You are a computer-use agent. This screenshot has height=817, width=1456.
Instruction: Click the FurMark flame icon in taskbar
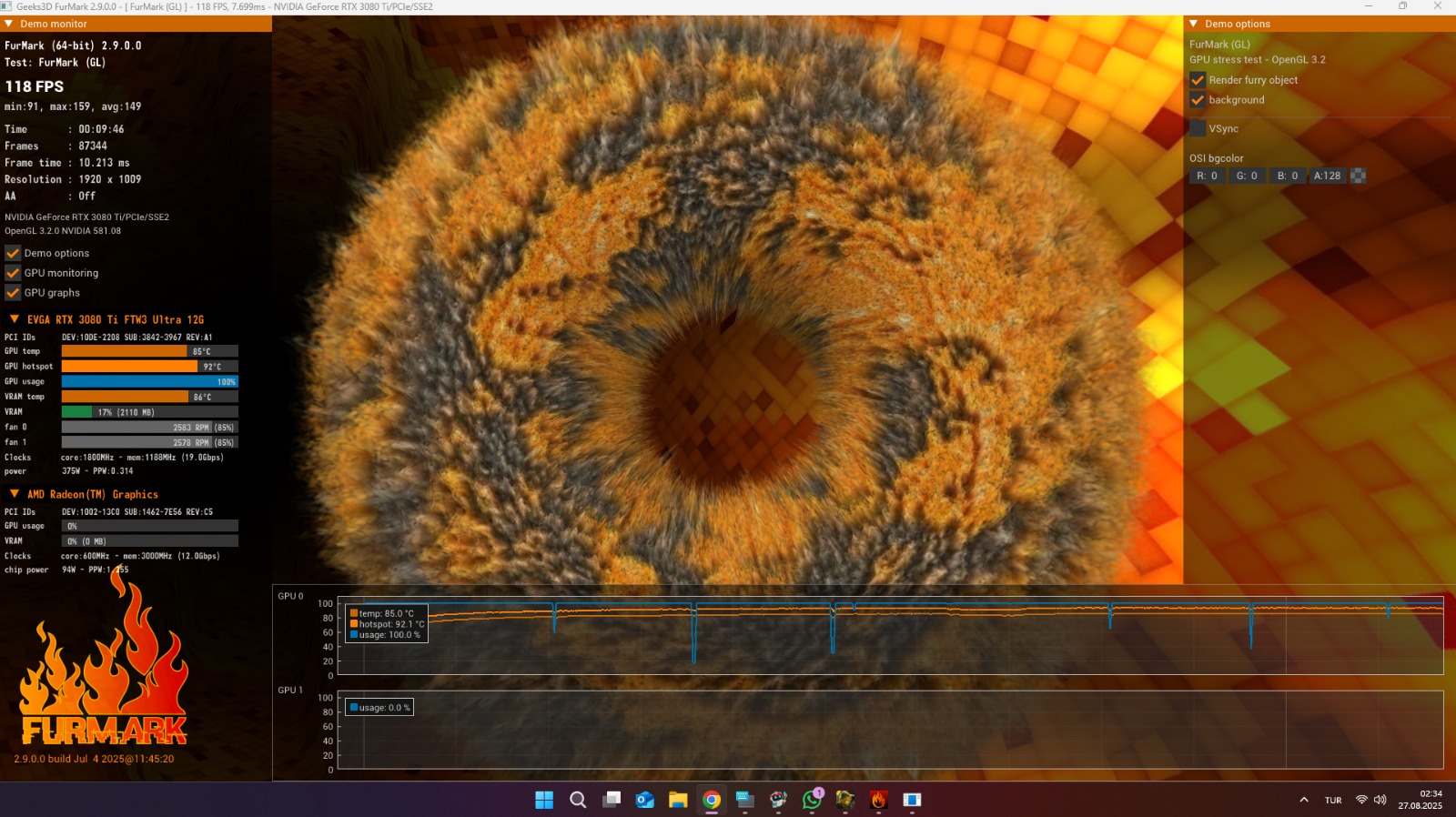(x=878, y=800)
